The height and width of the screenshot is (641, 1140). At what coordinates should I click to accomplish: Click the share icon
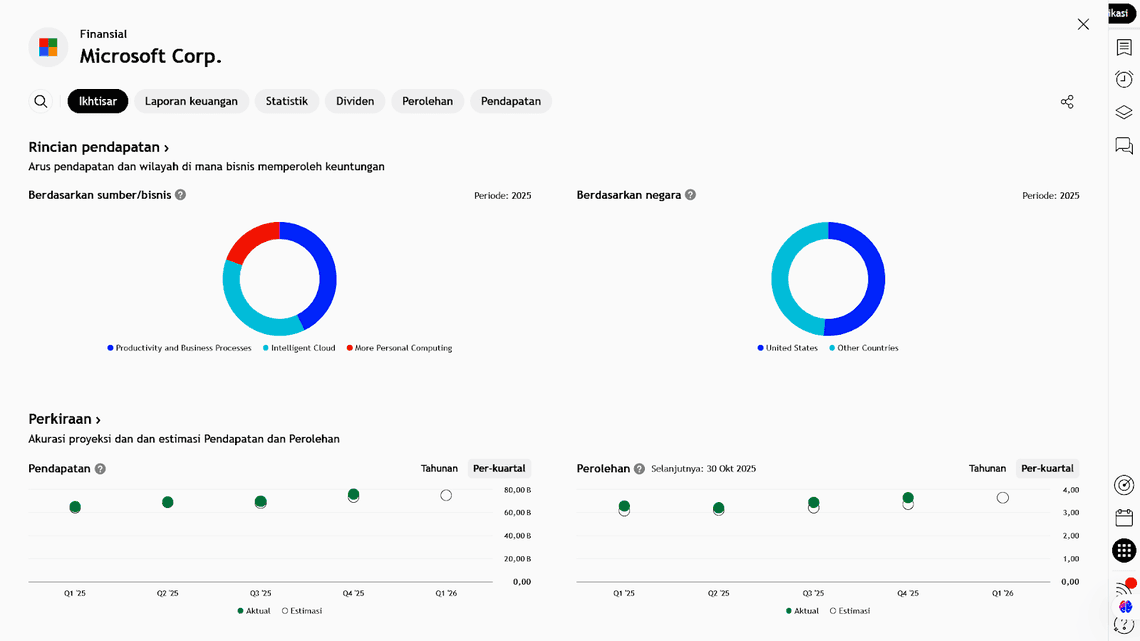[1067, 102]
